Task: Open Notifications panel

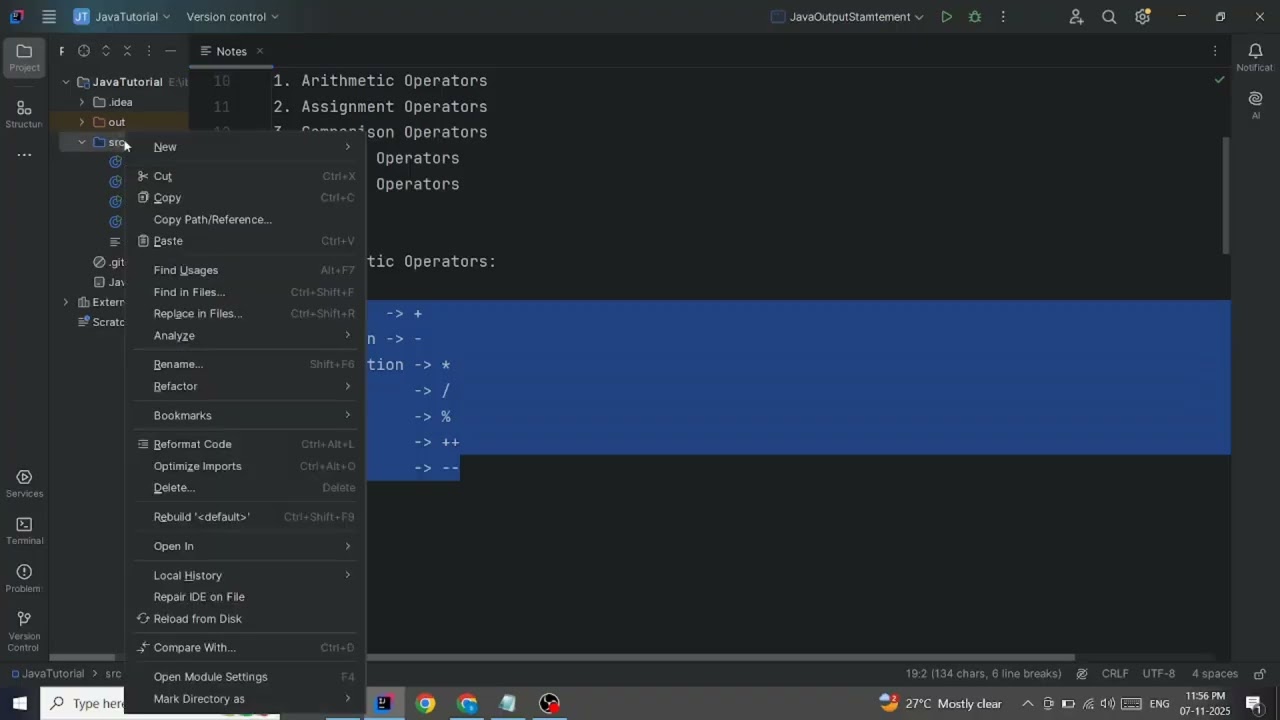Action: (x=1255, y=58)
